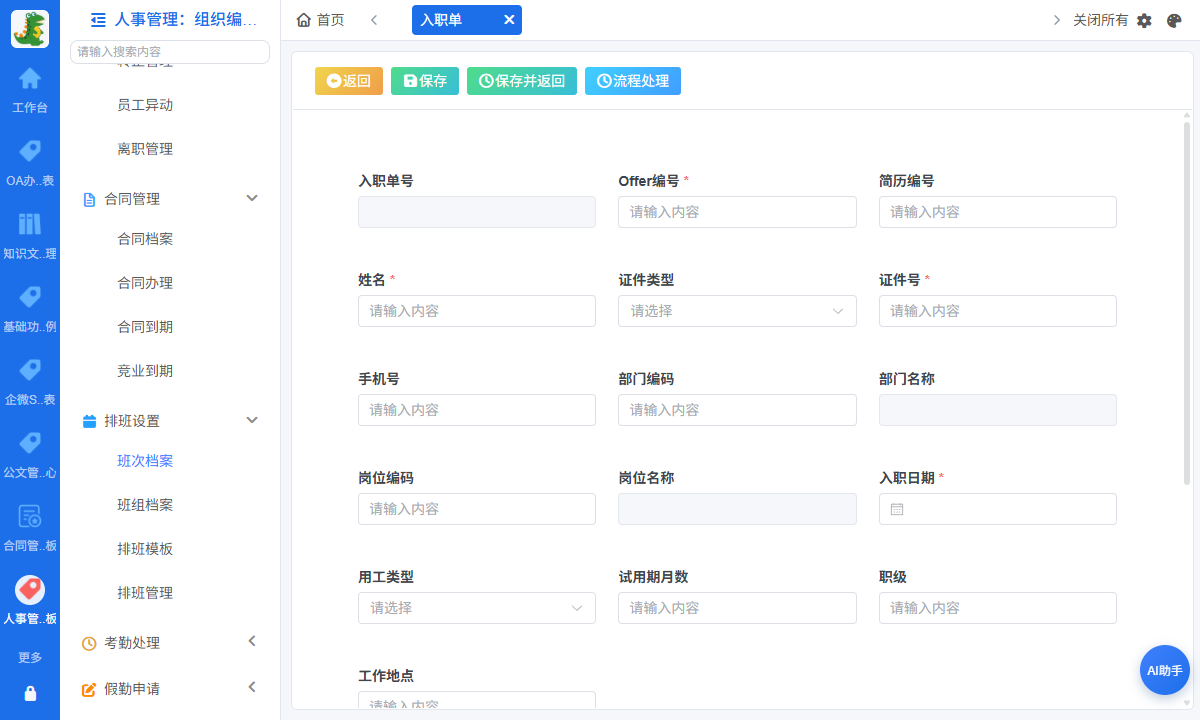
Task: Click 关闭所有 to close all tabs
Action: (1100, 20)
